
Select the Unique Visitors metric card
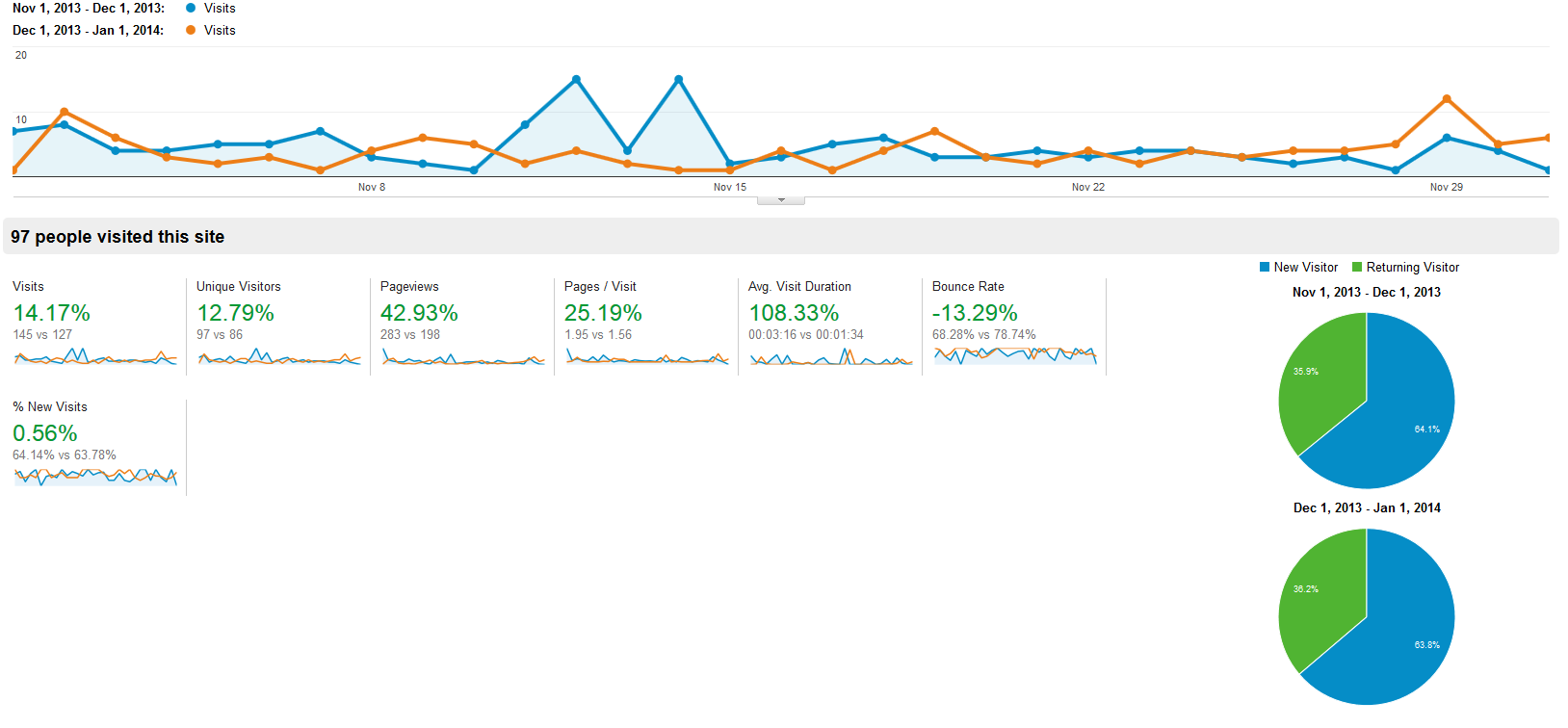278,326
